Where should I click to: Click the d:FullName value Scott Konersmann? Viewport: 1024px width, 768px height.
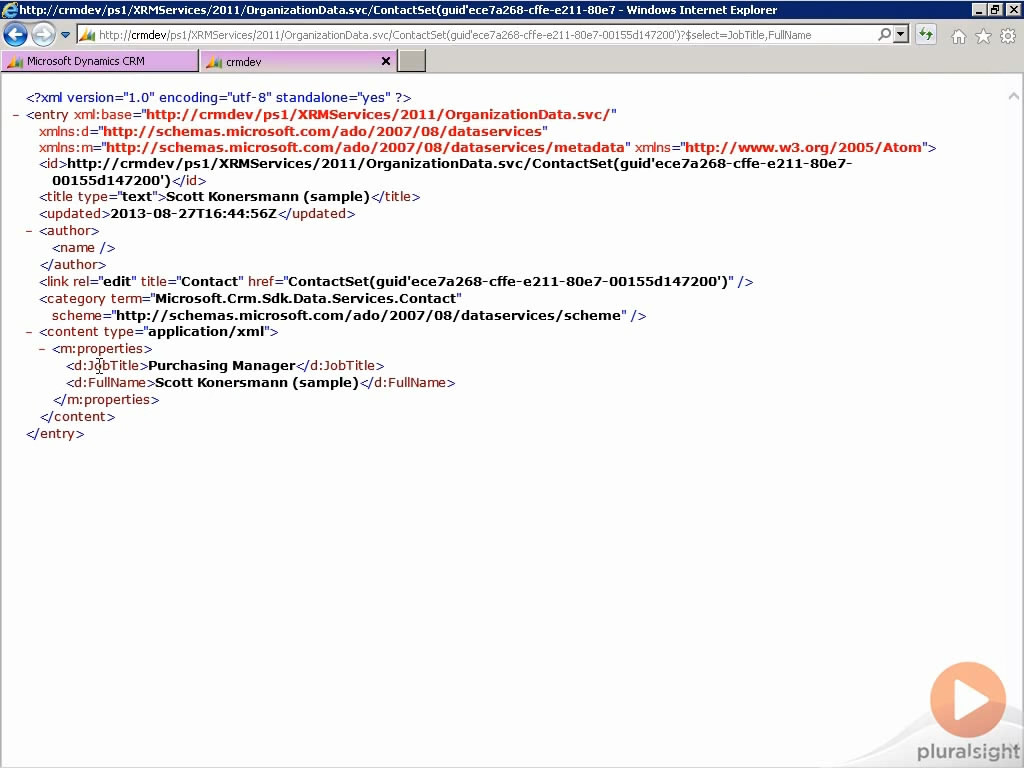257,383
